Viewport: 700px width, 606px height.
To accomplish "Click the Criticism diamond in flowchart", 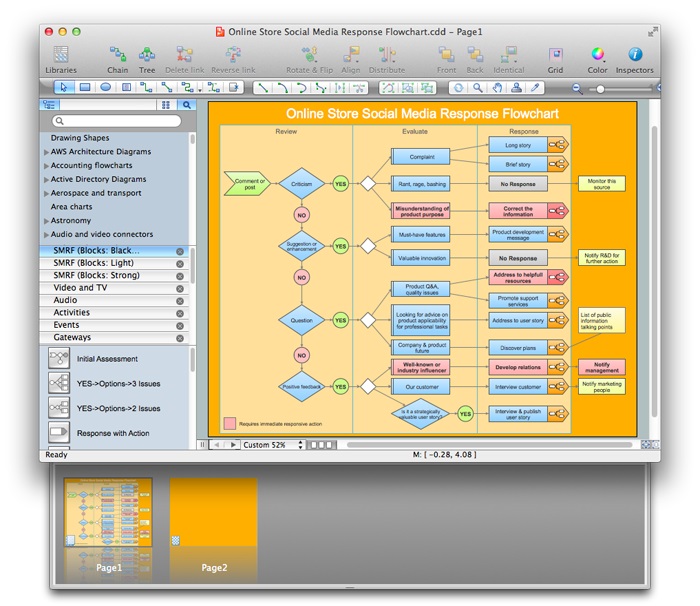I will [x=302, y=184].
